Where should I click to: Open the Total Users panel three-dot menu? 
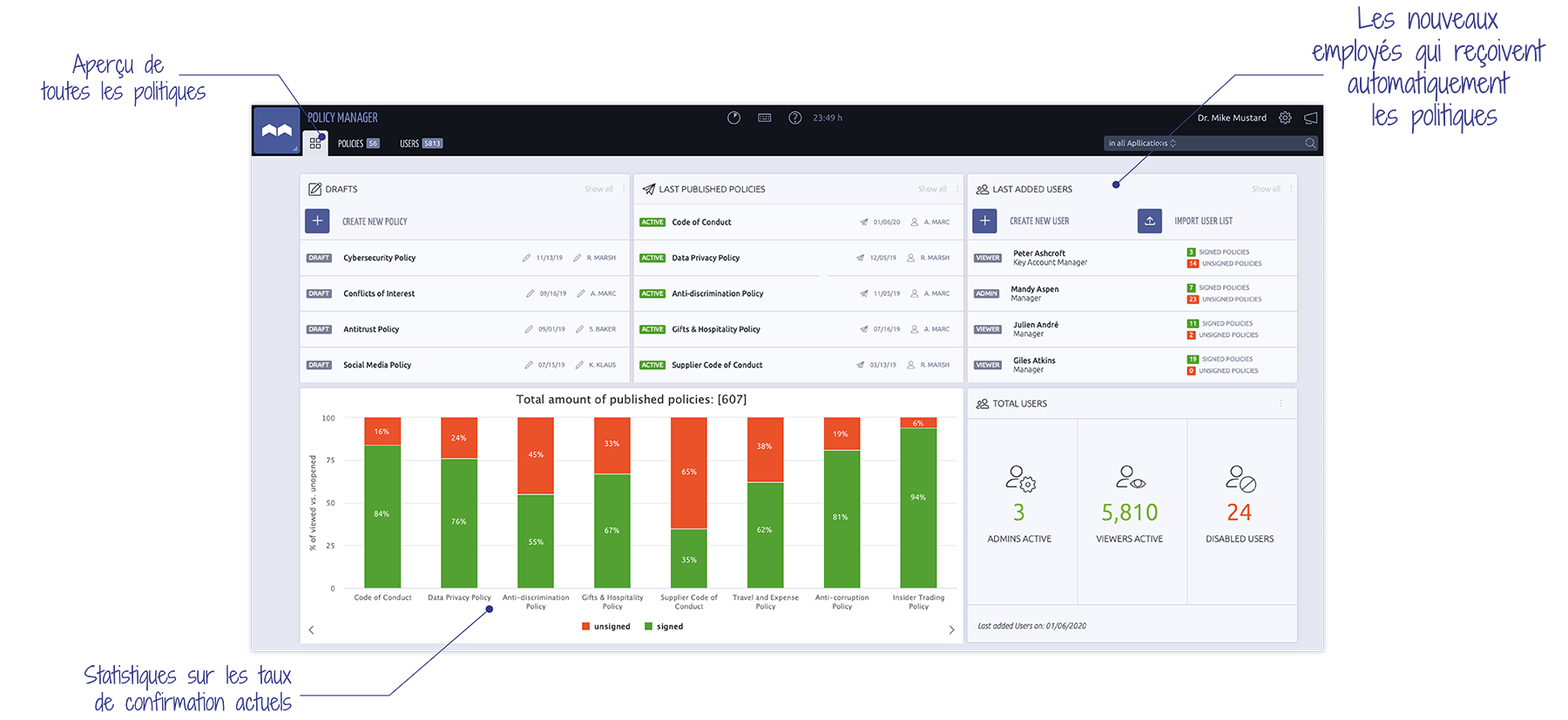1281,403
